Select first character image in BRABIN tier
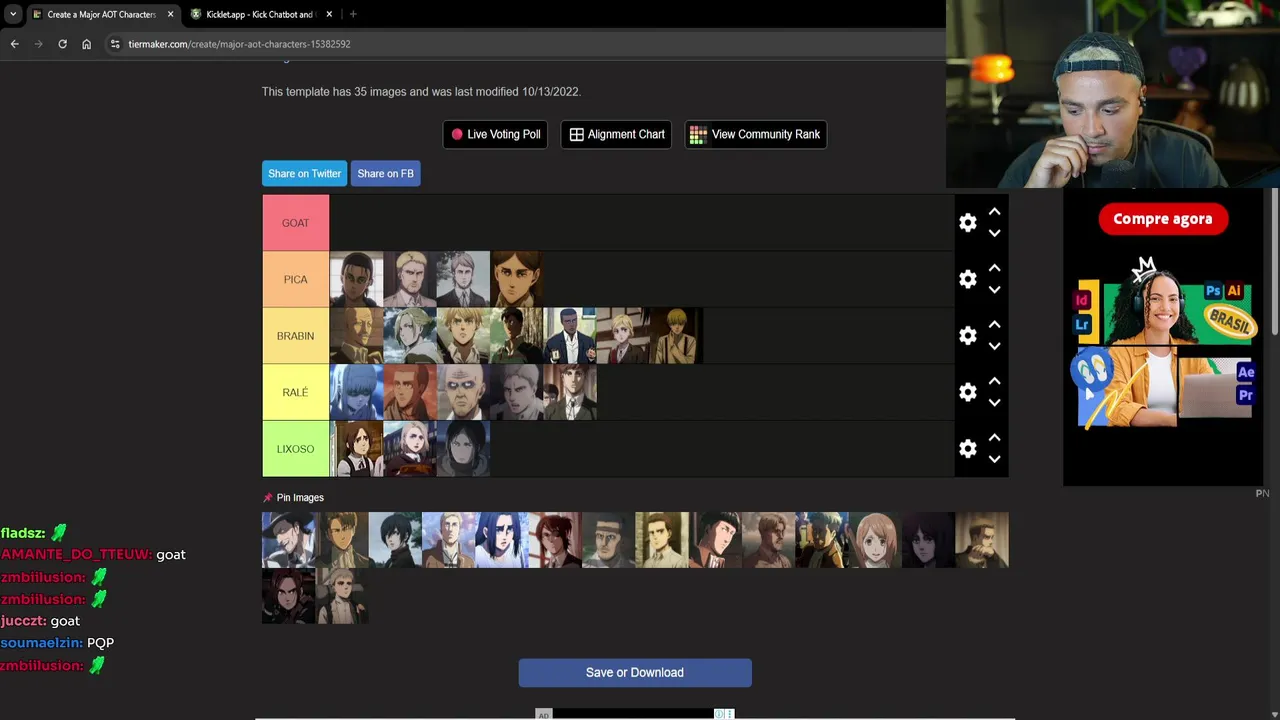Viewport: 1280px width, 720px height. pos(356,336)
